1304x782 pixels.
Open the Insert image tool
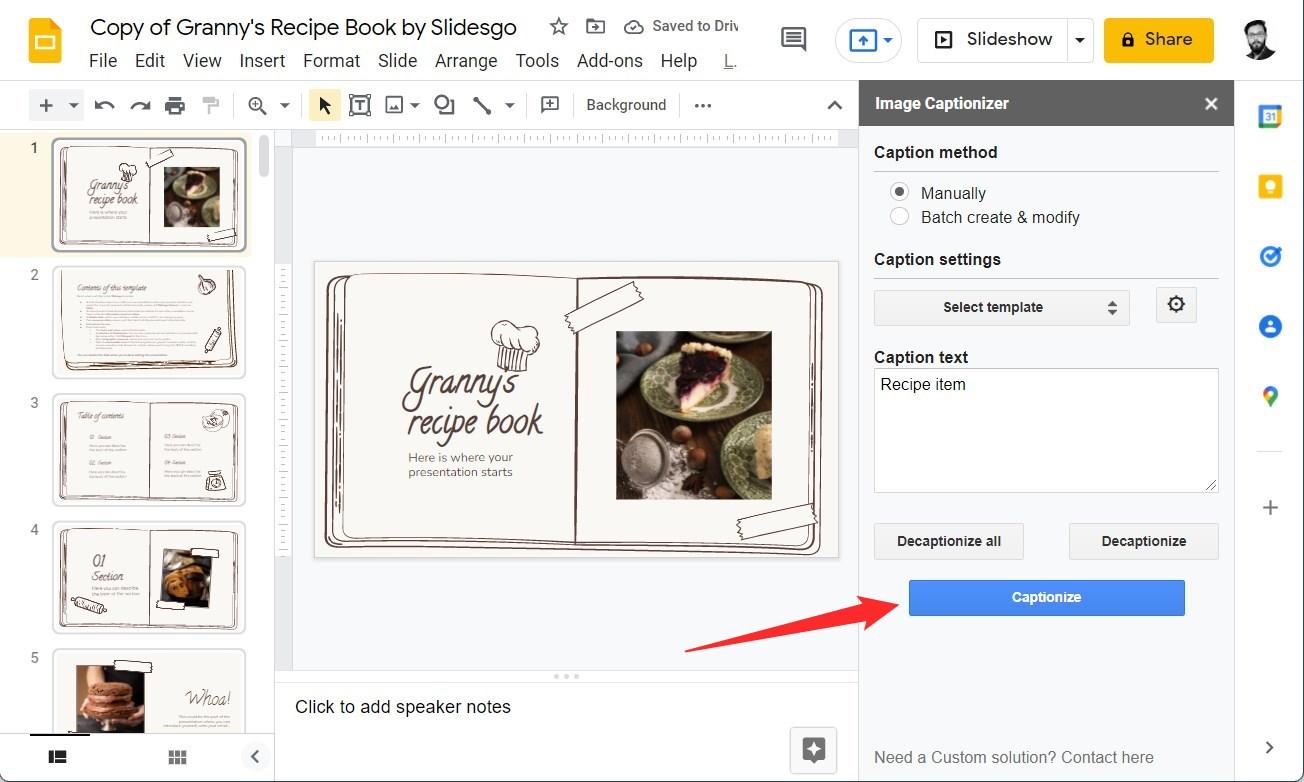click(x=395, y=104)
